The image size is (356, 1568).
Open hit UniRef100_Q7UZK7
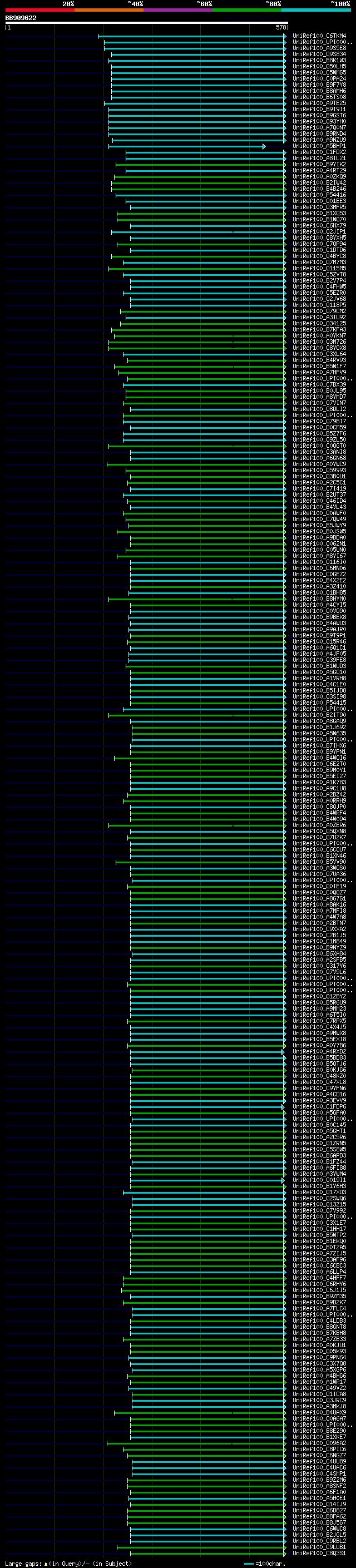click(319, 837)
